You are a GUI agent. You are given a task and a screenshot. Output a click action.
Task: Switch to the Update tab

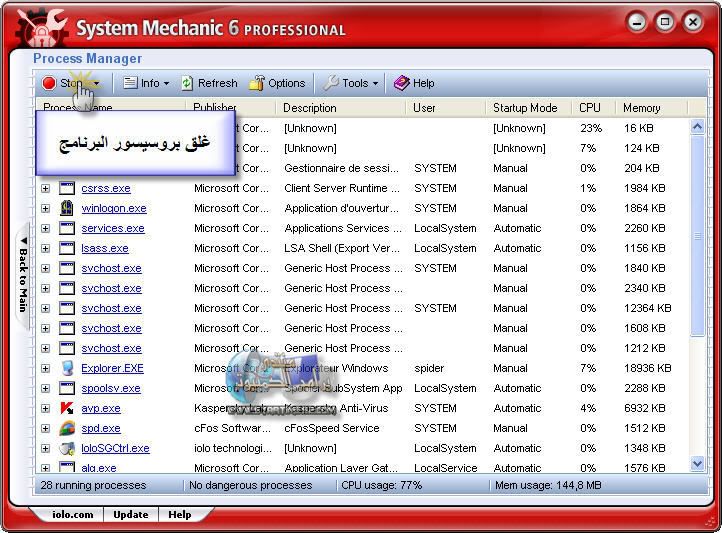click(x=131, y=515)
